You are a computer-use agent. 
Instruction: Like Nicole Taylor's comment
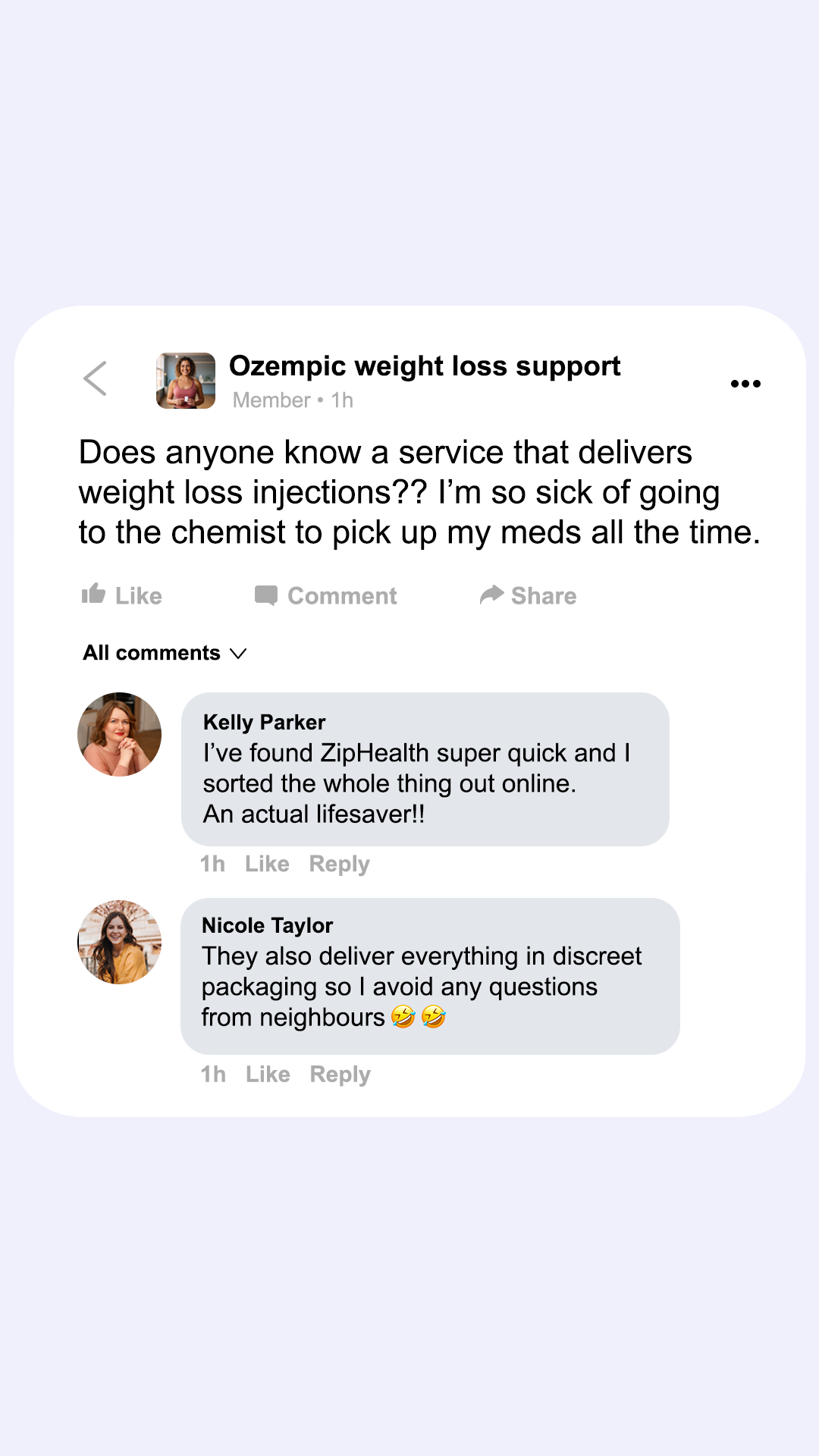click(268, 1075)
